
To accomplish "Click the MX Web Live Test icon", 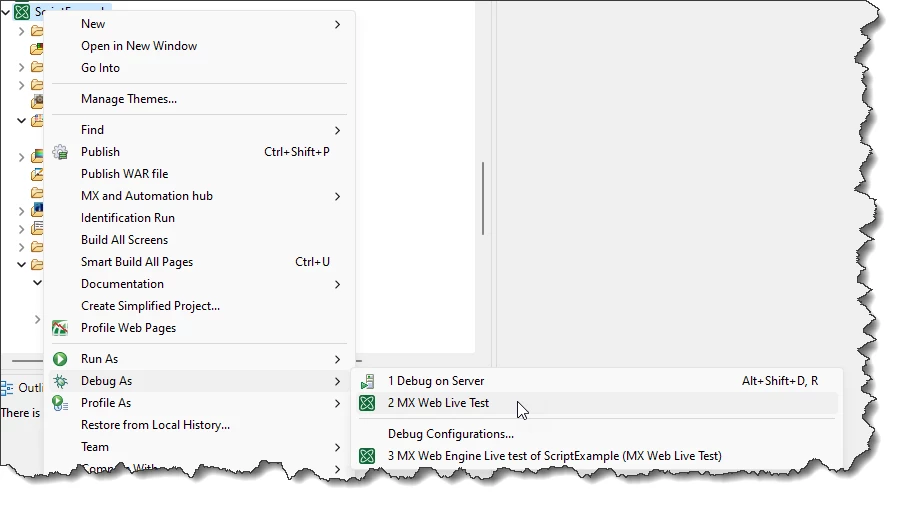I will tap(367, 403).
